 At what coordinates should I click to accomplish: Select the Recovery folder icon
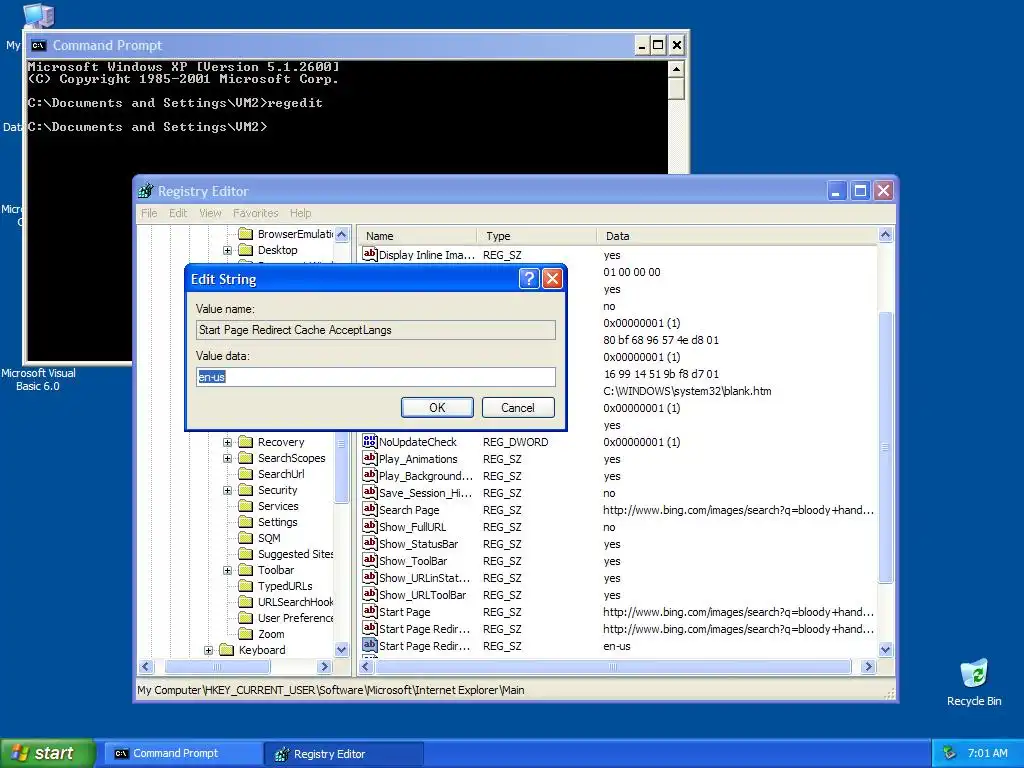click(246, 442)
